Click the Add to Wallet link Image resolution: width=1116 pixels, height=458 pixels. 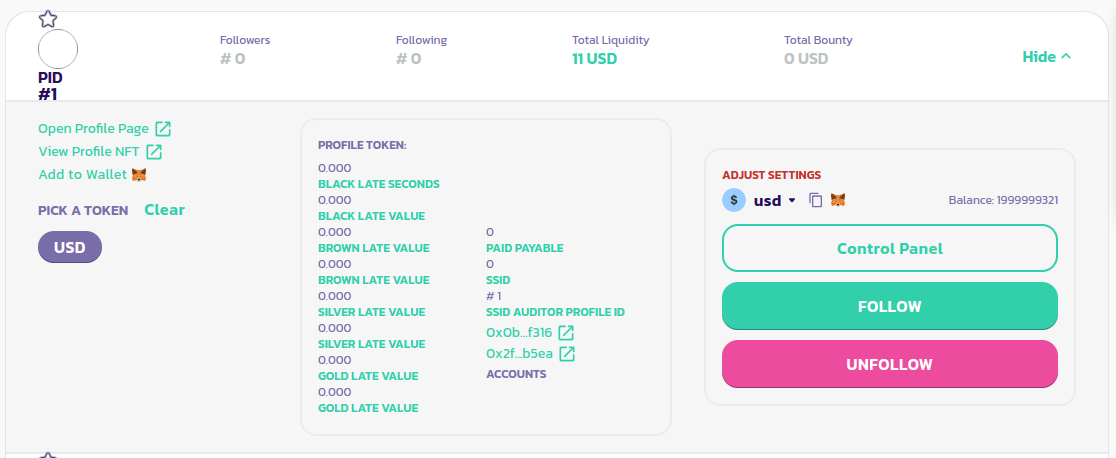pos(82,175)
